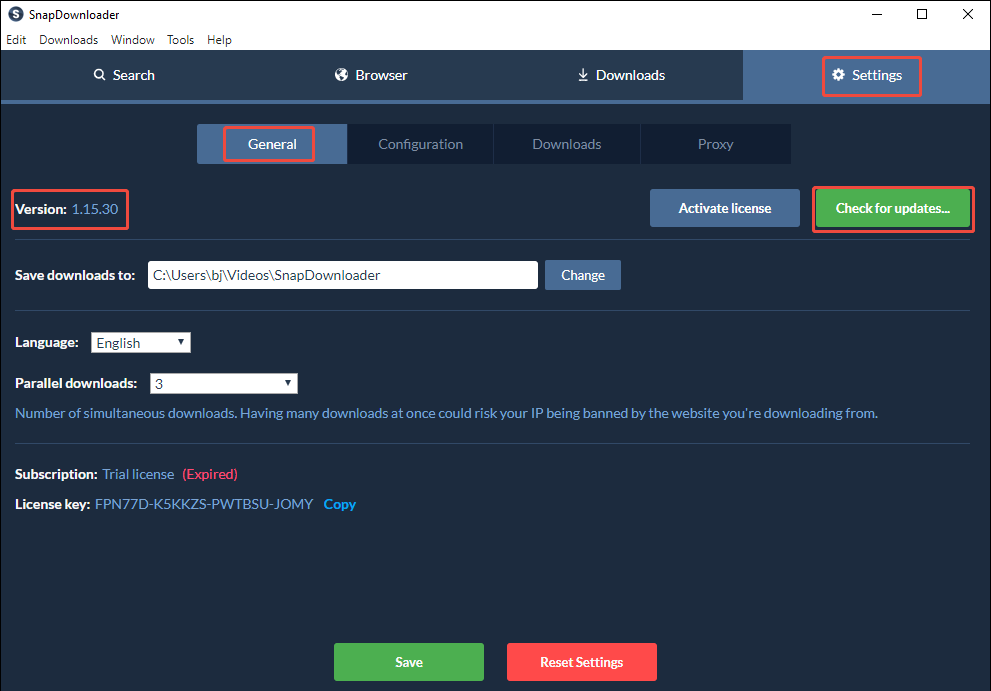Open the Proxy settings tab

715,144
